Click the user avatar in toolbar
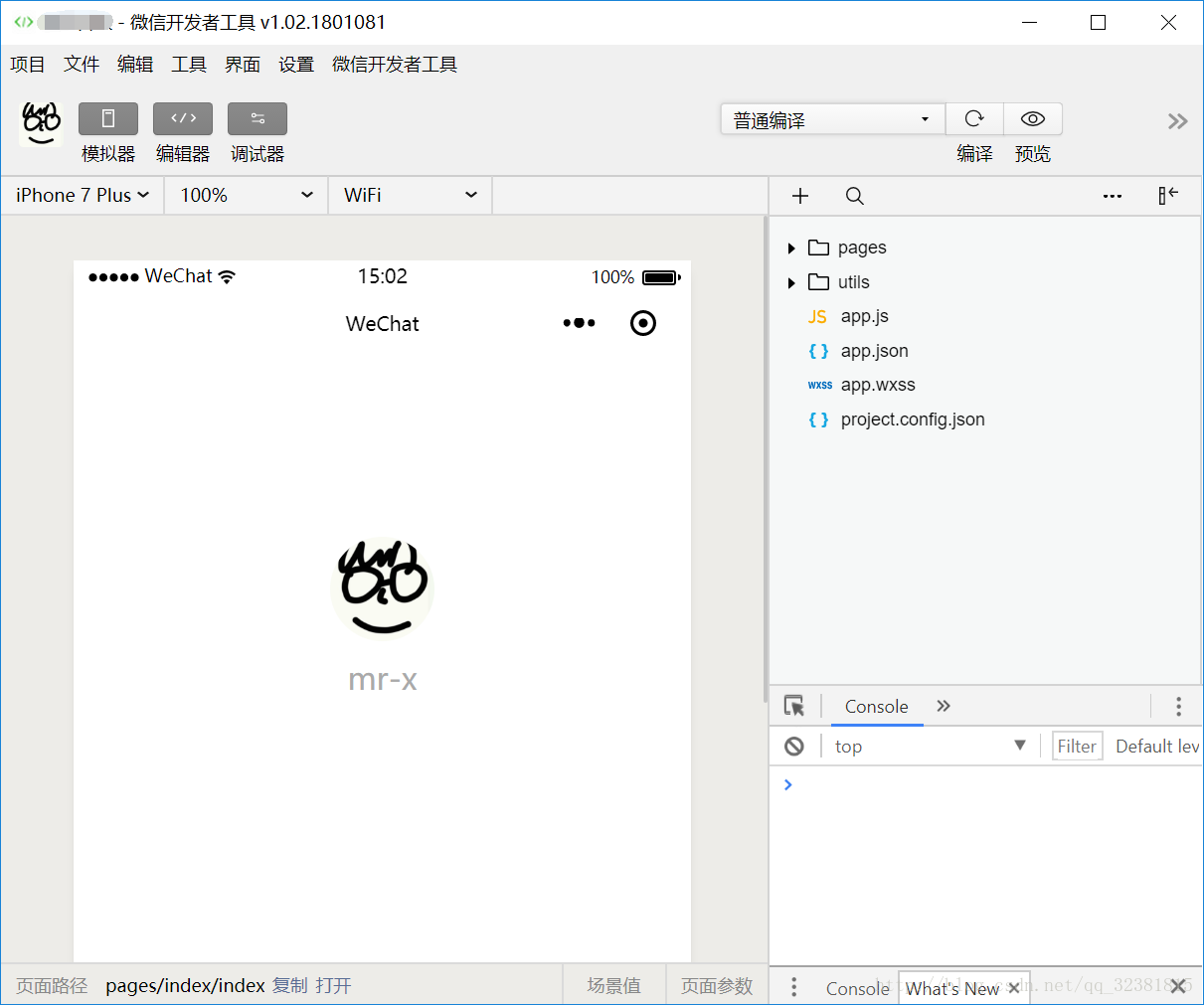 tap(41, 124)
